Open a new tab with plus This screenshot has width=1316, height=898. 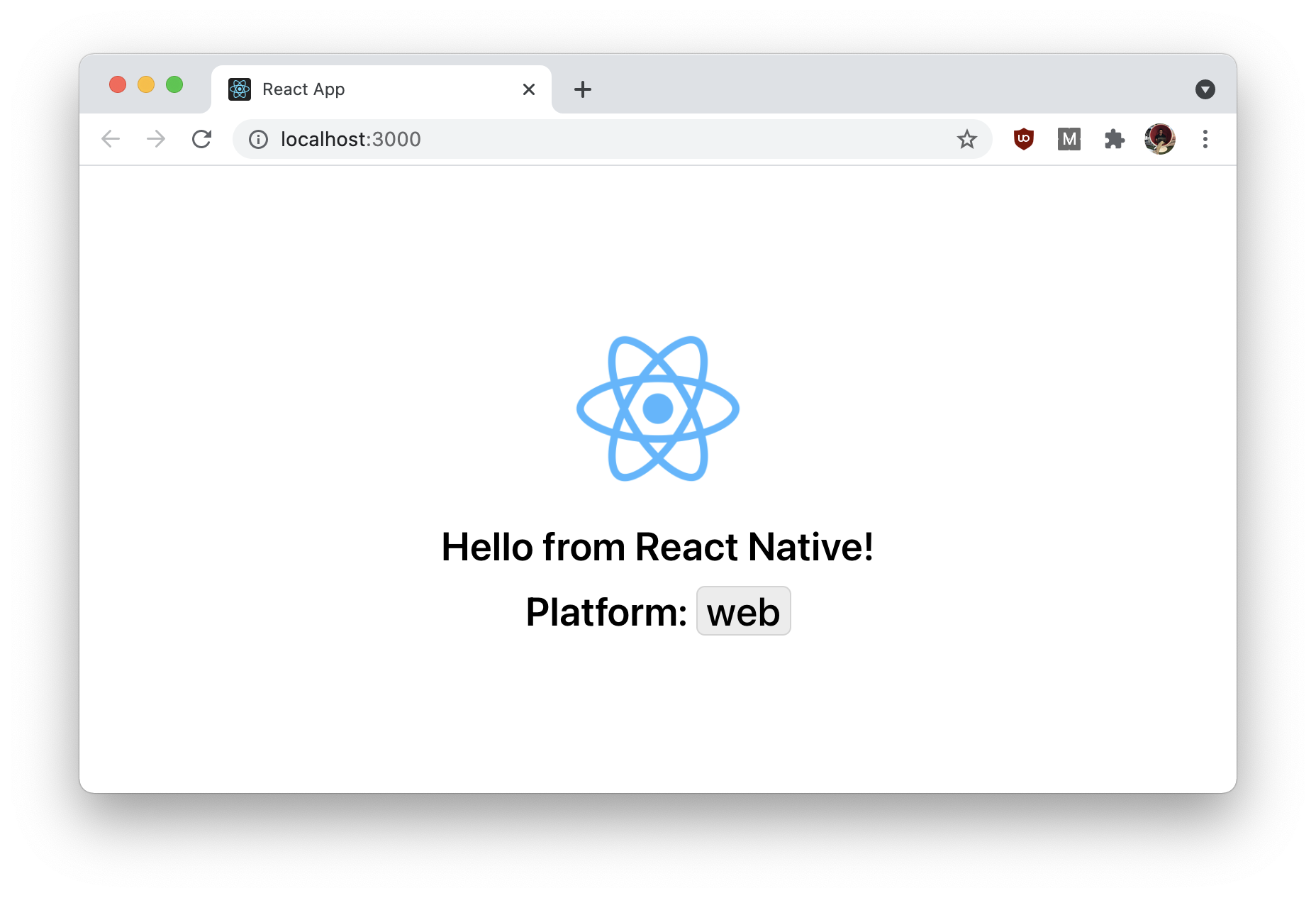582,89
